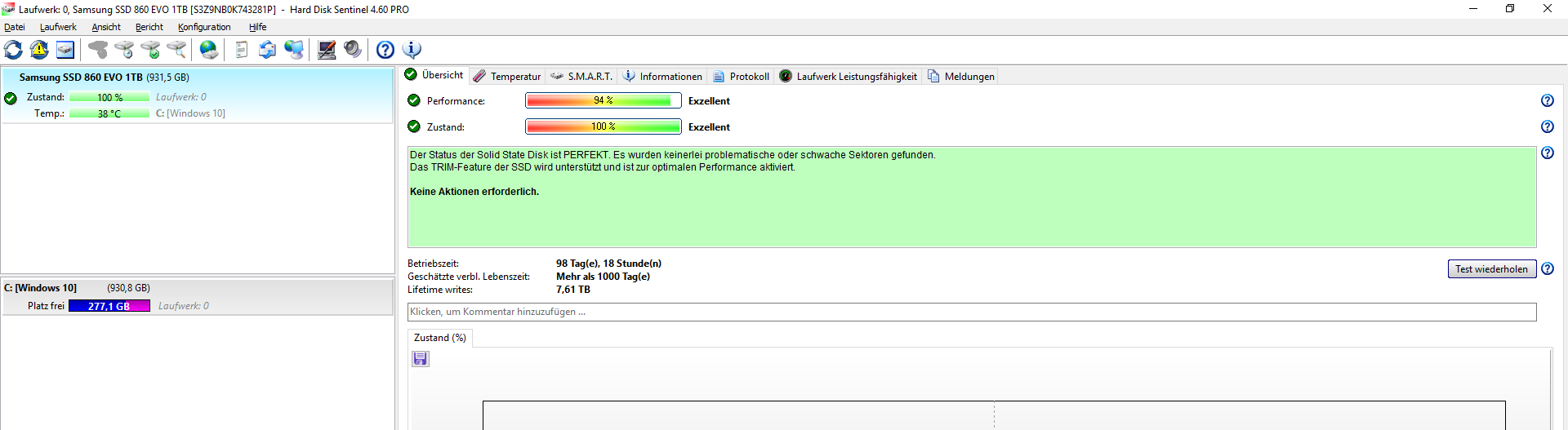This screenshot has height=430, width=1568.
Task: Open the Hilfe menu
Action: click(x=258, y=27)
